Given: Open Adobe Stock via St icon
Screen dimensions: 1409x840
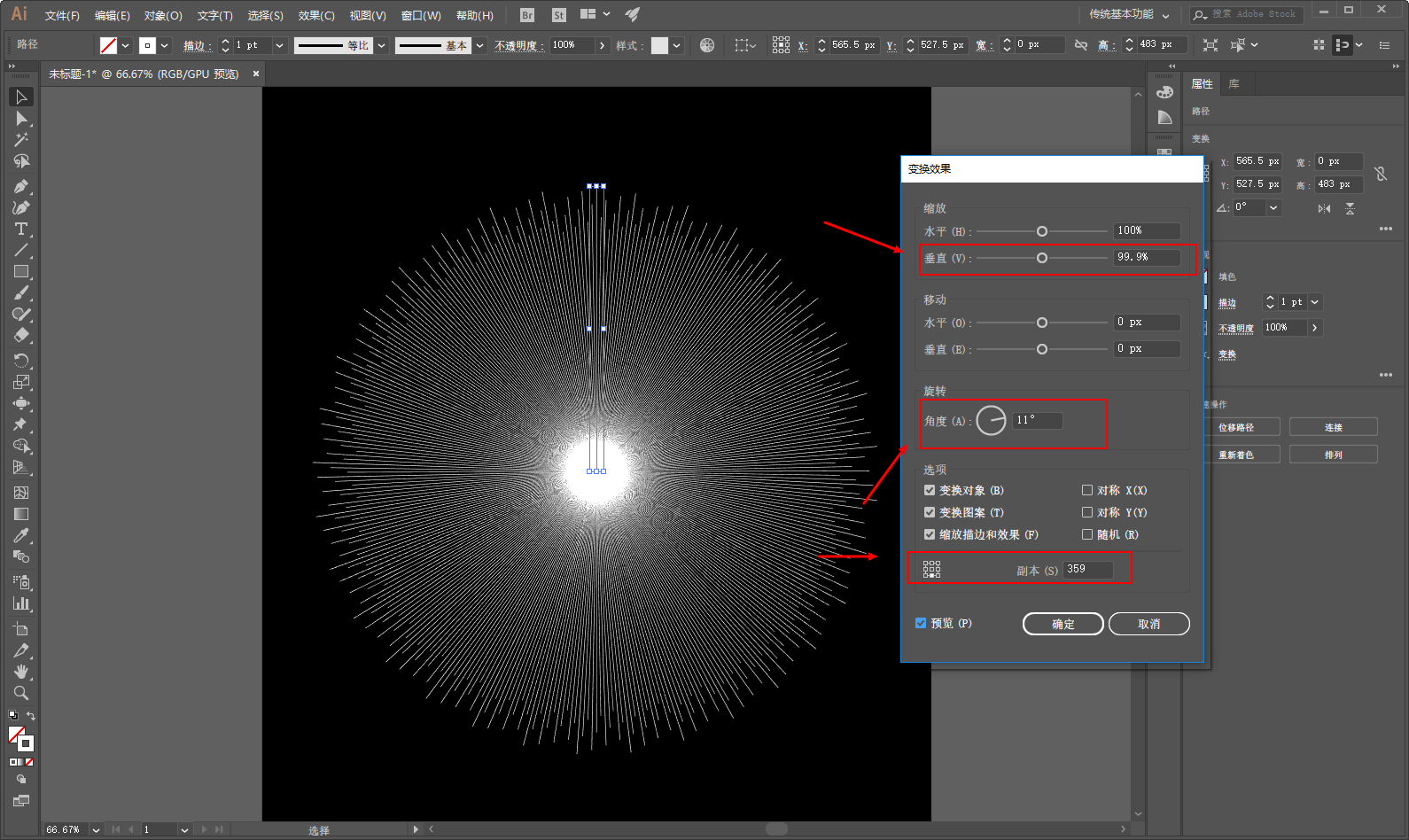Looking at the screenshot, I should 558,15.
